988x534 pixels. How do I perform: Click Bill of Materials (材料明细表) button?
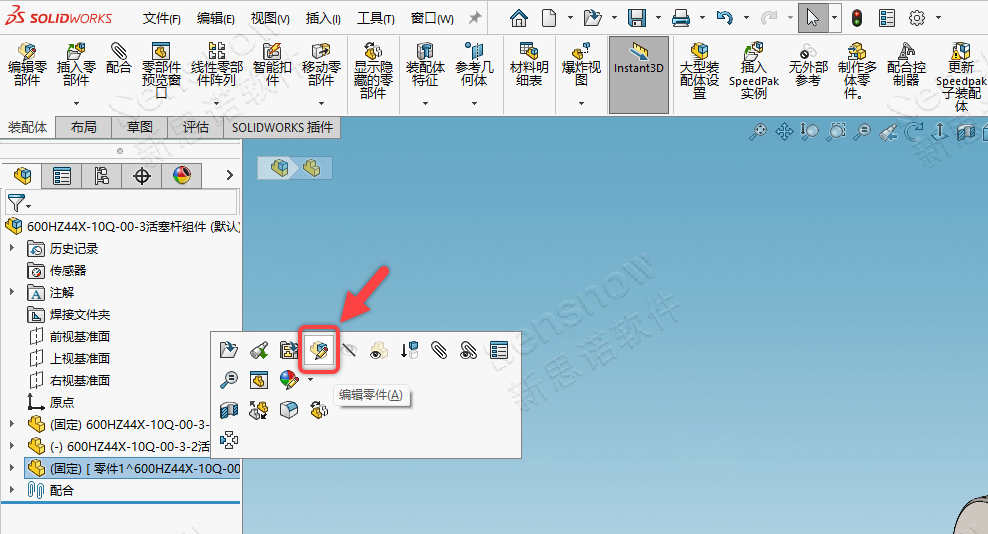pyautogui.click(x=528, y=64)
